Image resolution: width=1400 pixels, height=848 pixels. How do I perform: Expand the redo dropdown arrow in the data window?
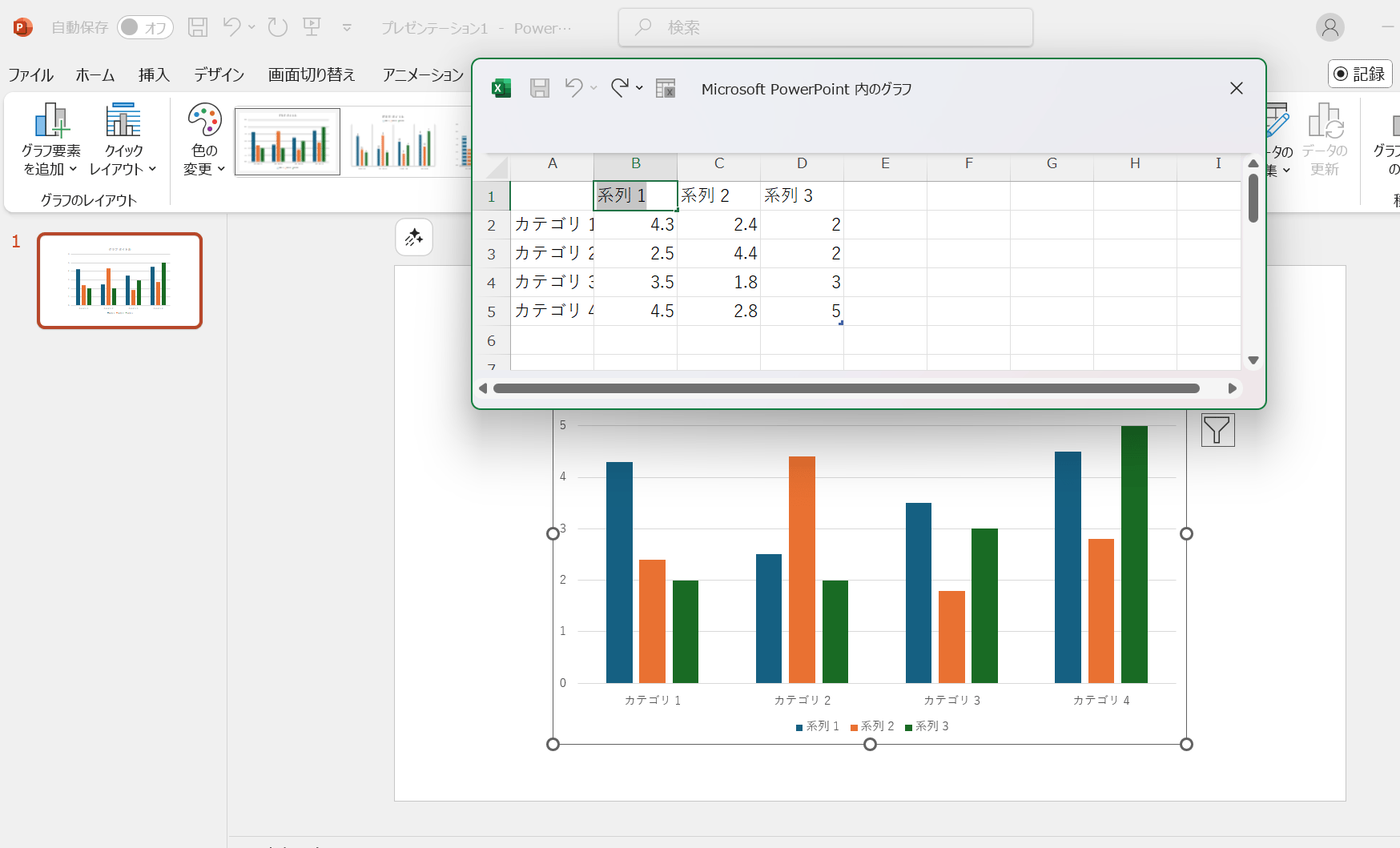pyautogui.click(x=639, y=88)
